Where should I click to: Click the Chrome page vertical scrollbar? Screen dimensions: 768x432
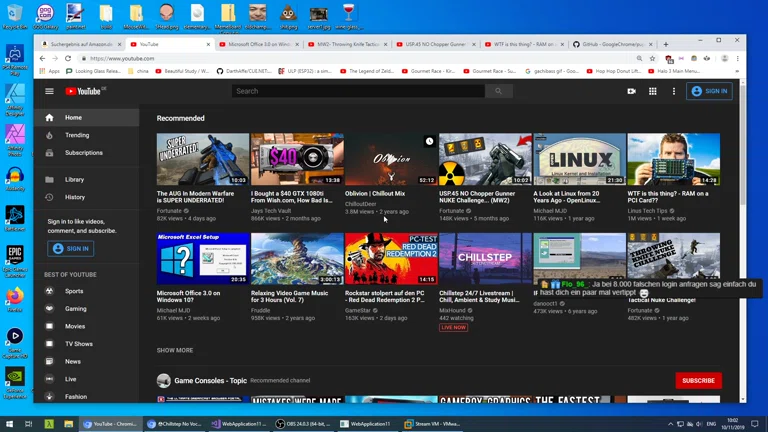click(x=743, y=145)
